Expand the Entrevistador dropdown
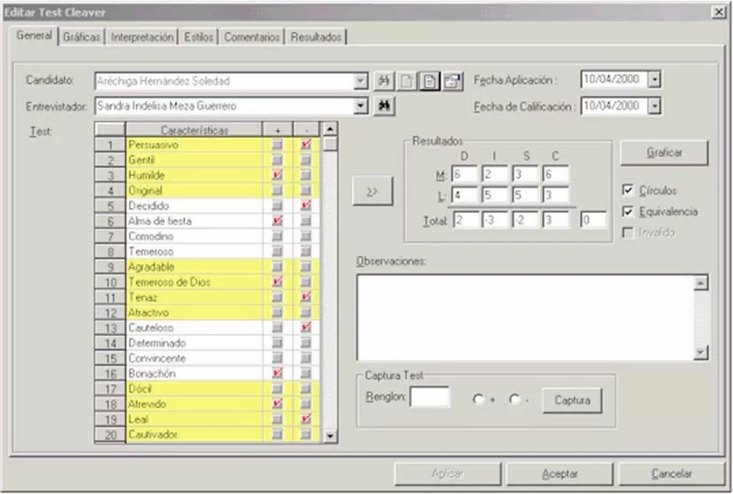 (360, 106)
